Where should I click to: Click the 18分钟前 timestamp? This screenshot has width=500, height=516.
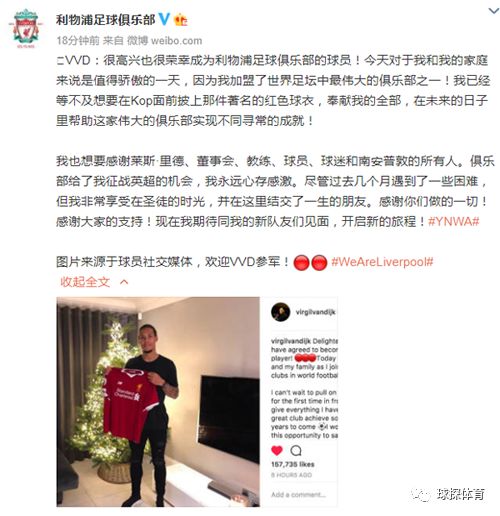[78, 41]
